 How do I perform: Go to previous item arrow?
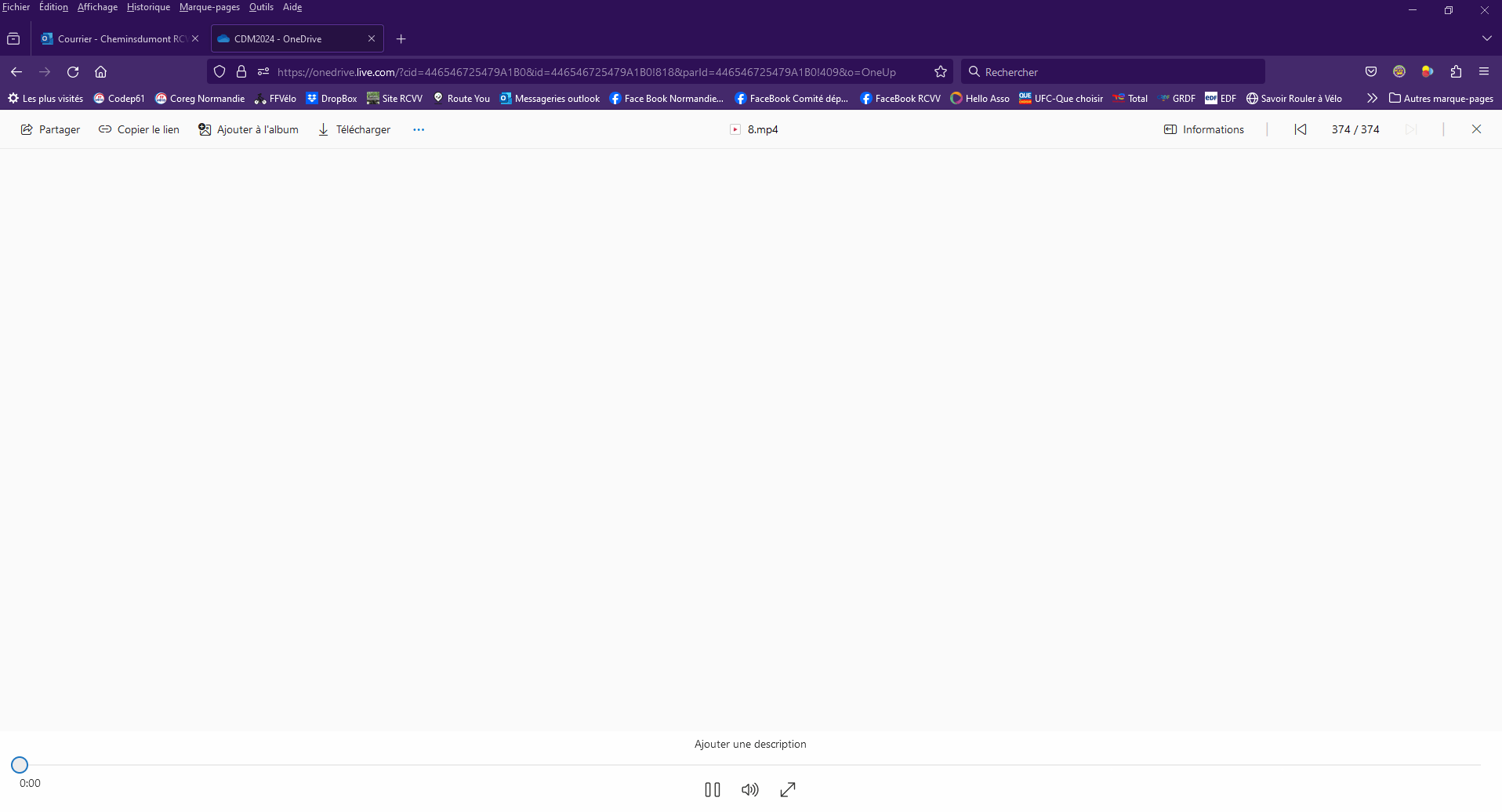[x=1301, y=129]
